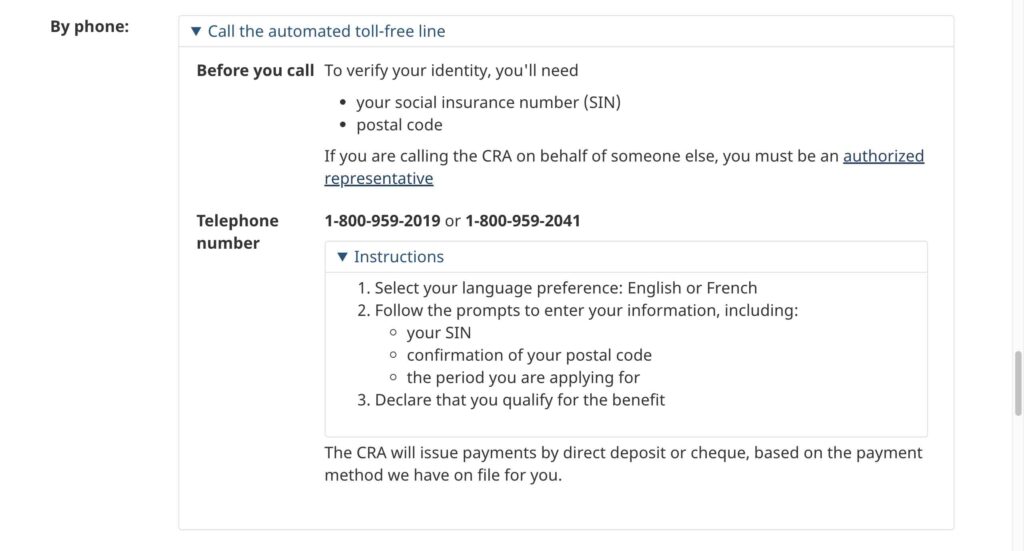Click the phone number 1-800-959-2019
Viewport: 1024px width, 551px height.
click(382, 220)
